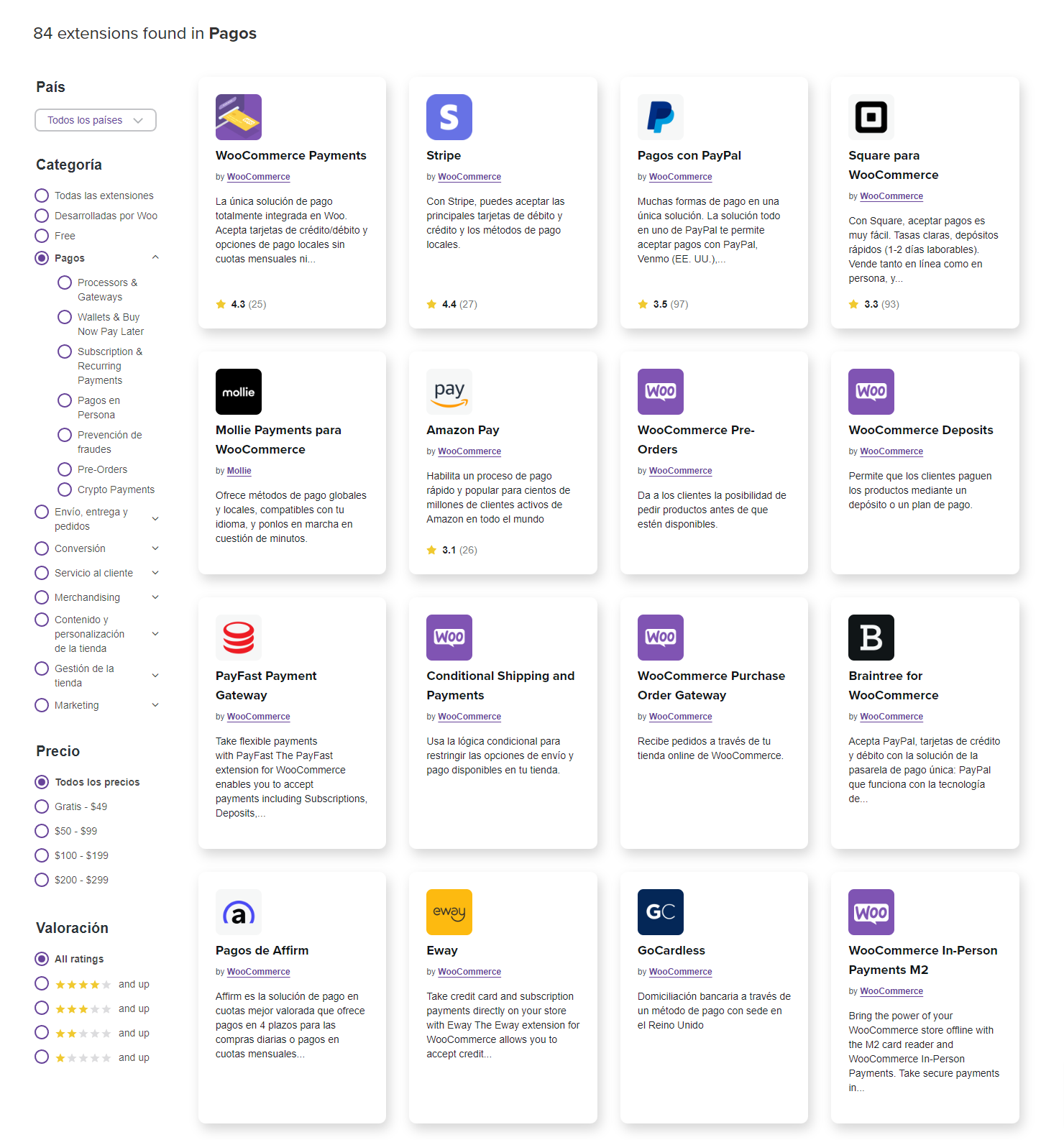Expand Servicio al cliente chevron
1064x1140 pixels.
click(155, 573)
